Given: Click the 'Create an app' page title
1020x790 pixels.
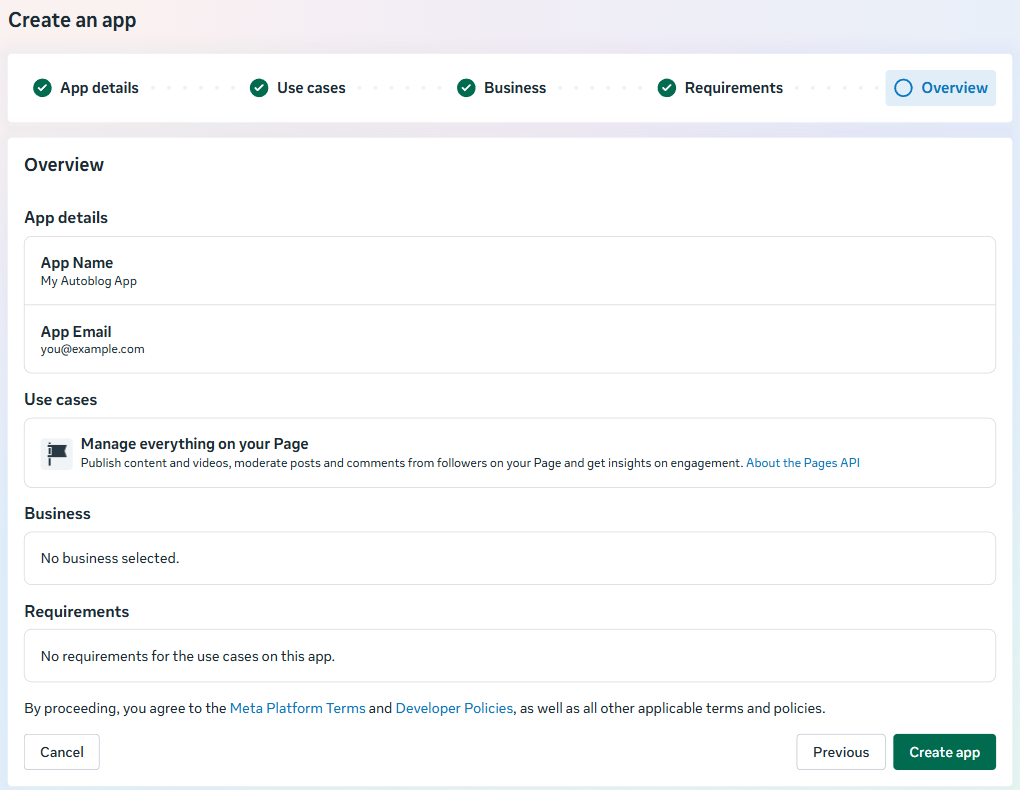Looking at the screenshot, I should point(72,20).
